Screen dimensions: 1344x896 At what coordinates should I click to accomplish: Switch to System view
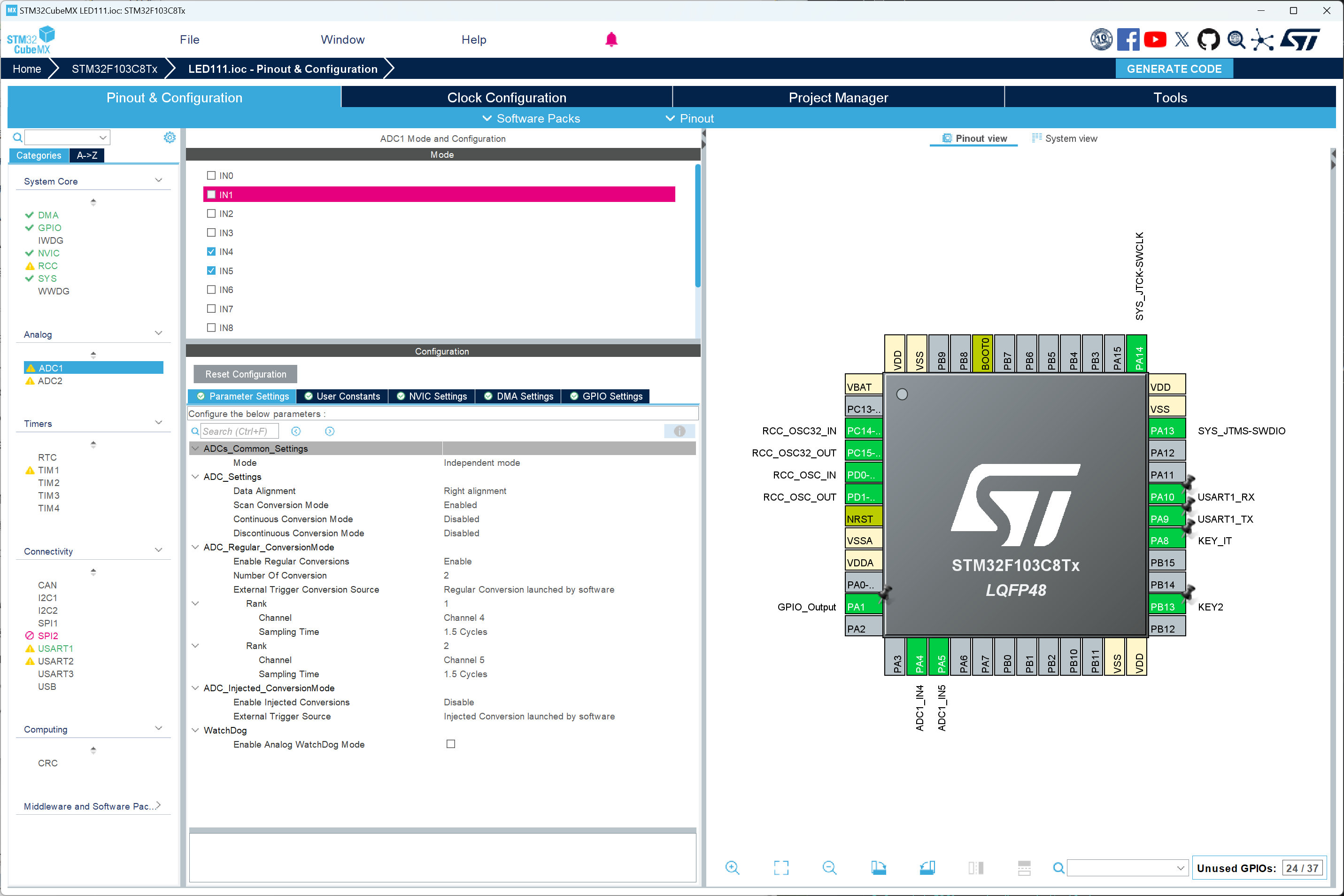1065,138
